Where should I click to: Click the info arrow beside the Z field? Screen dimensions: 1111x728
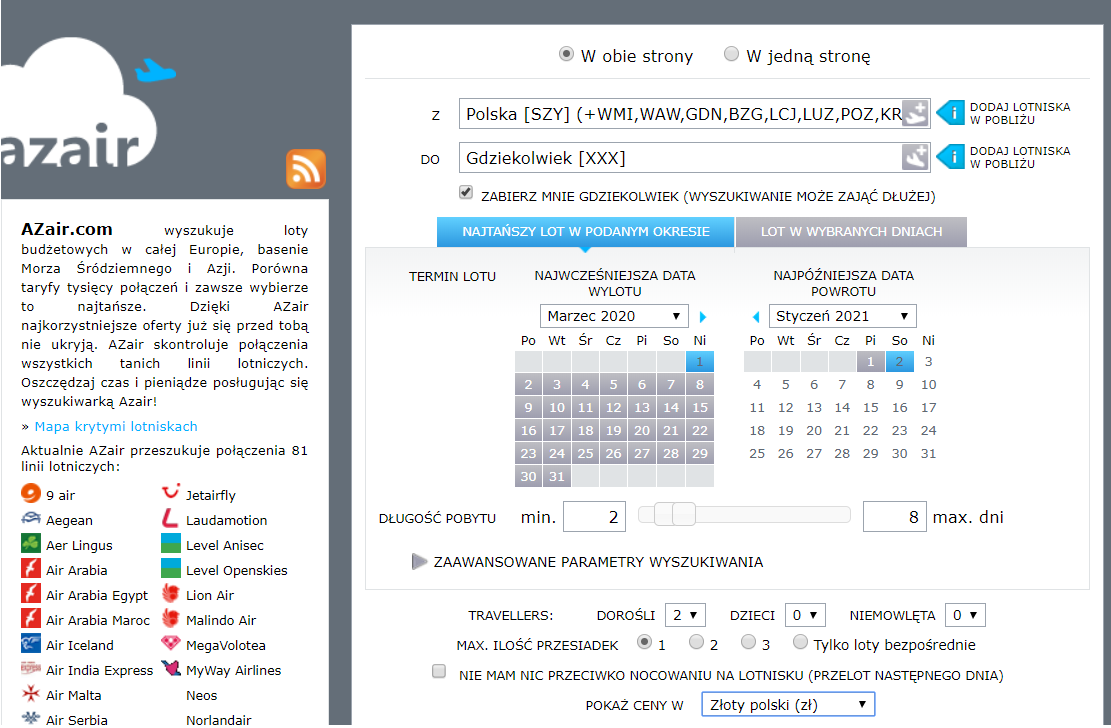pyautogui.click(x=950, y=113)
